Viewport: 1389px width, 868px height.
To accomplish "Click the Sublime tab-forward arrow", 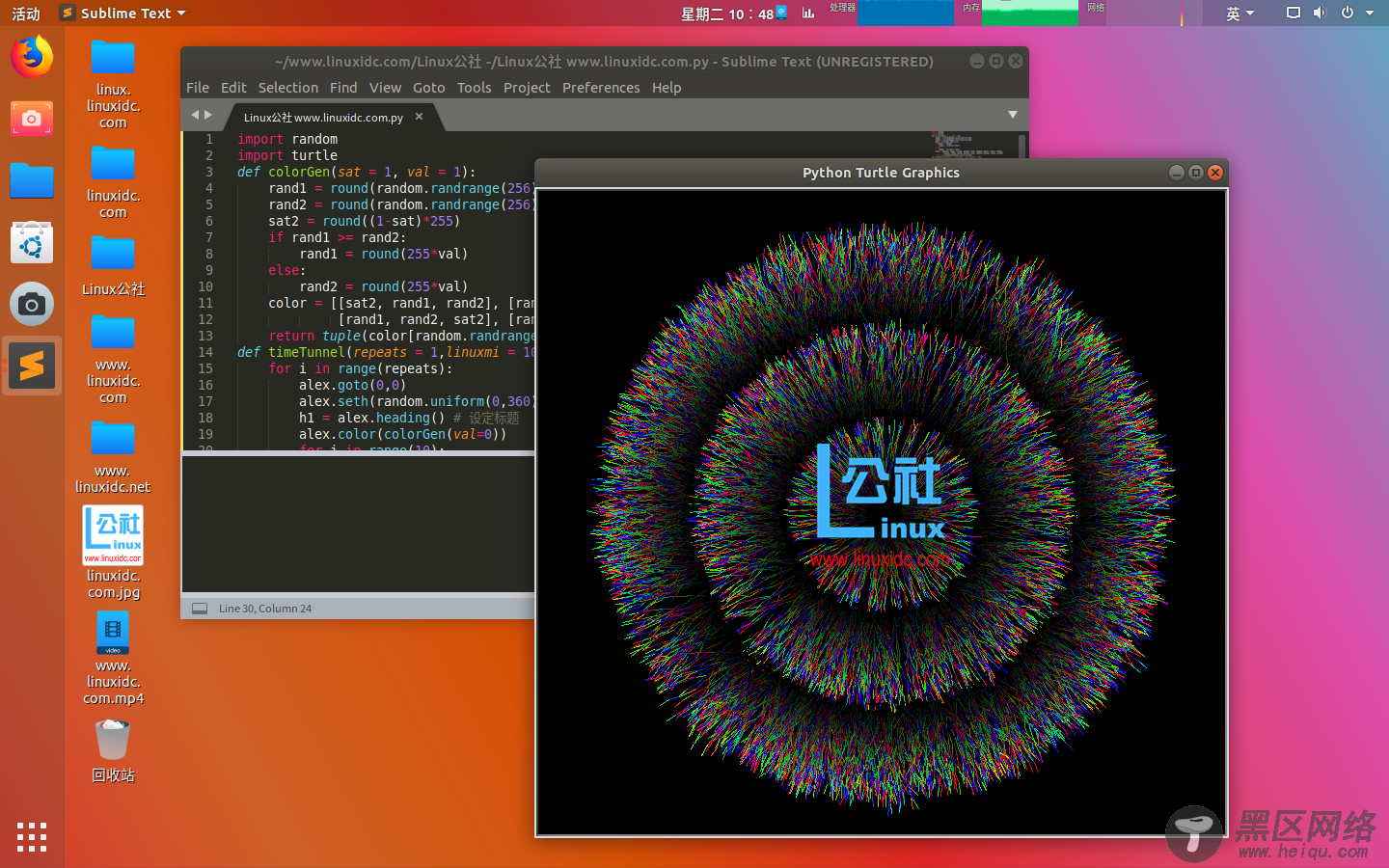I will (208, 115).
